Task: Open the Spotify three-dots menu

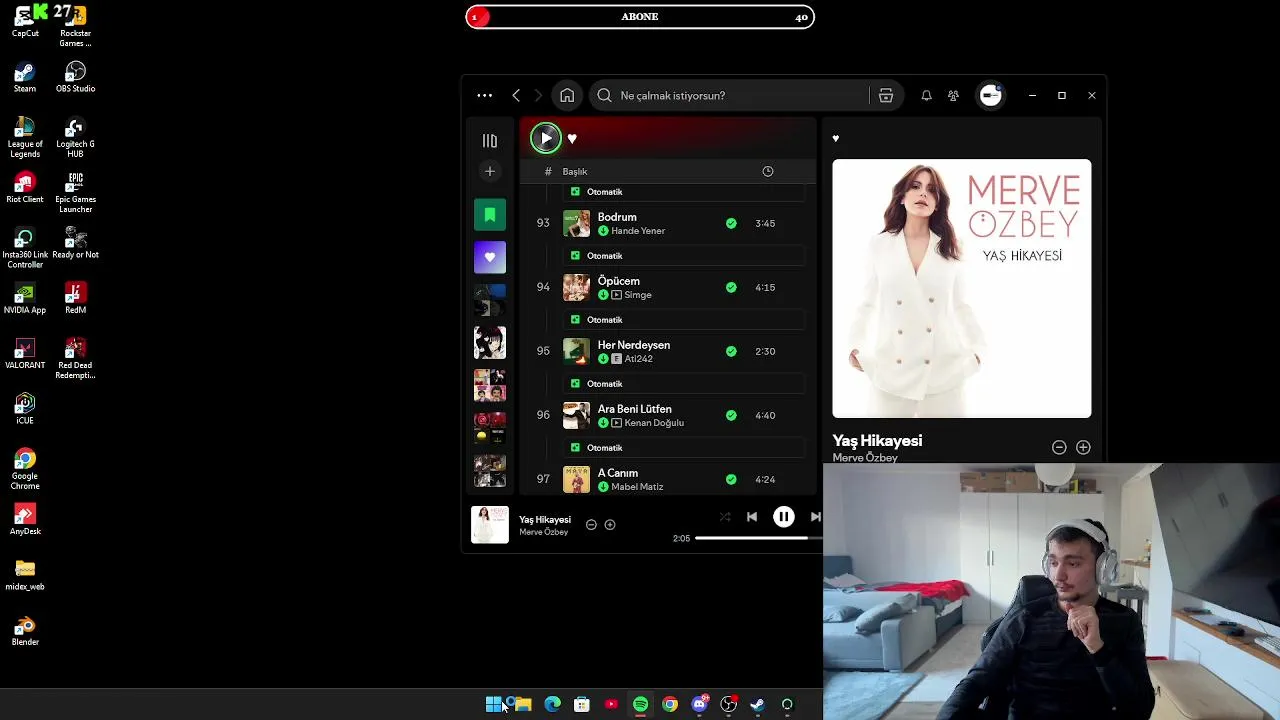Action: (485, 96)
